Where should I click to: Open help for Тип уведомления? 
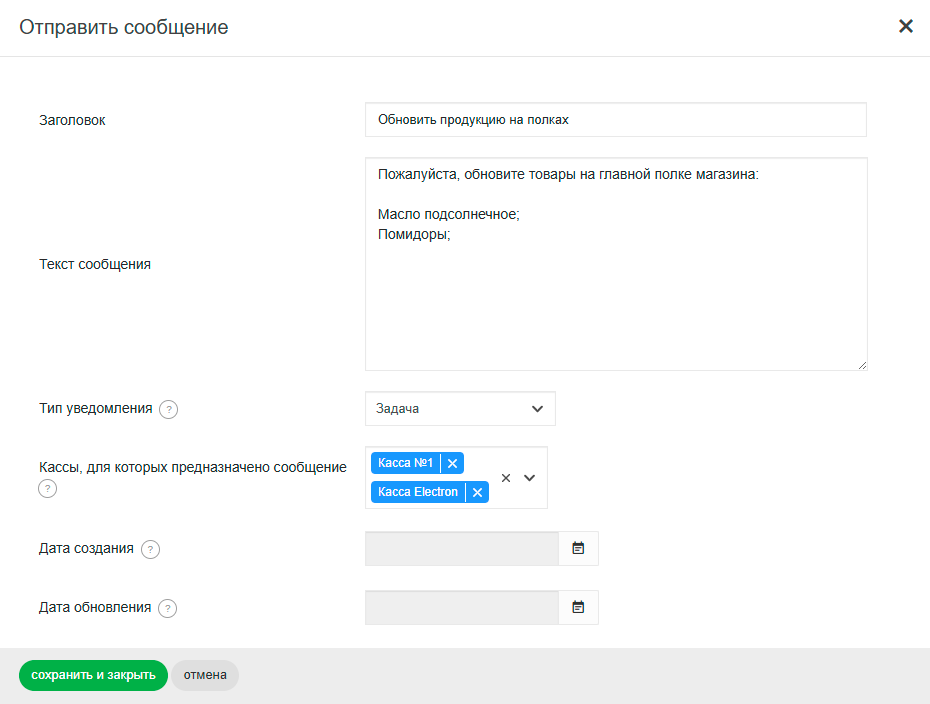168,409
